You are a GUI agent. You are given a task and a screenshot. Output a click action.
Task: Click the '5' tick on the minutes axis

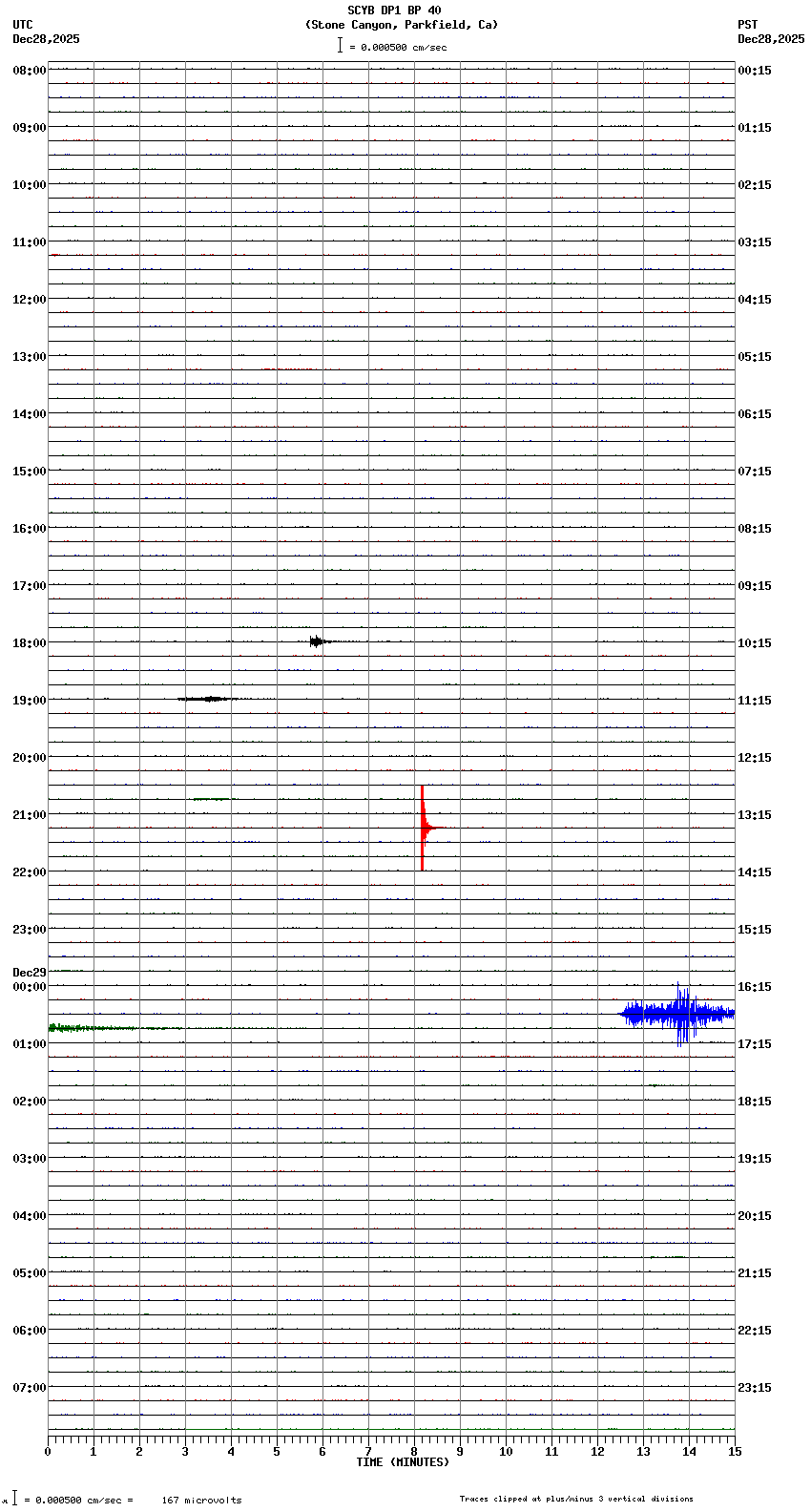coord(277,1452)
